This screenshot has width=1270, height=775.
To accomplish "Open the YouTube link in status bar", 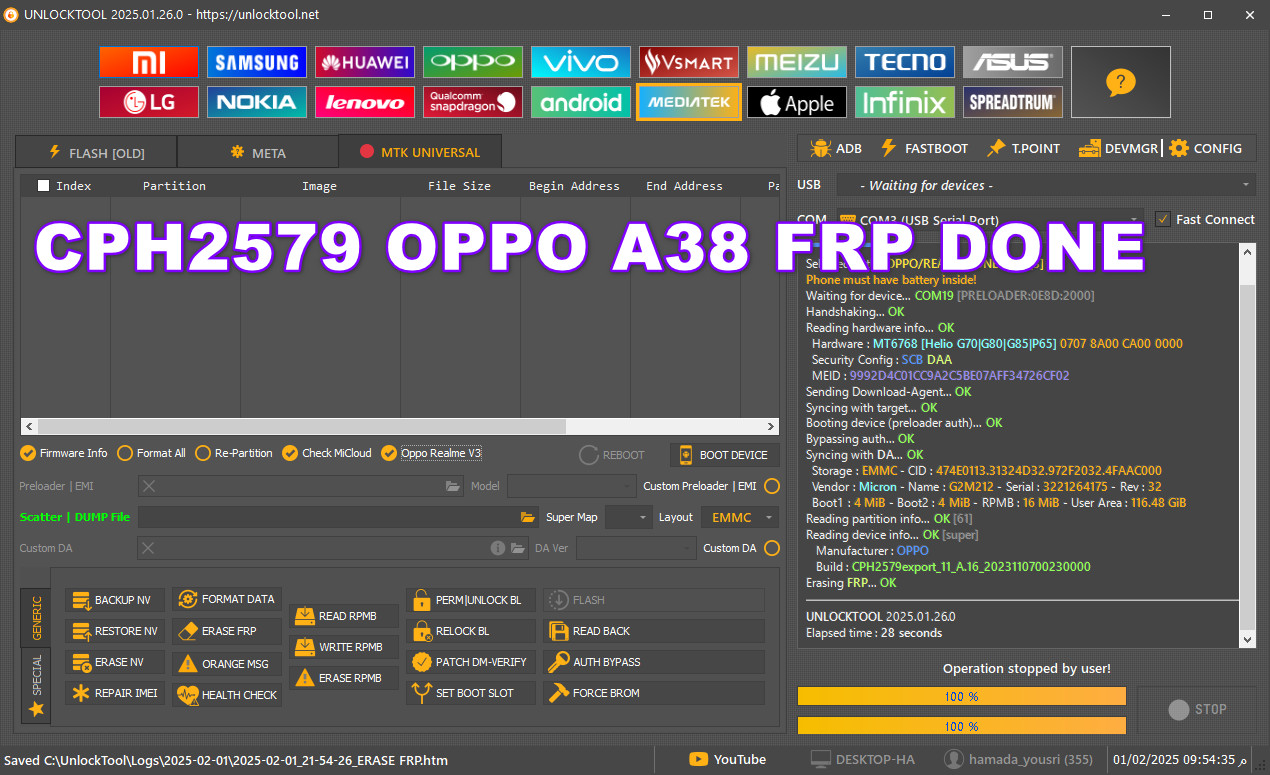I will 728,760.
